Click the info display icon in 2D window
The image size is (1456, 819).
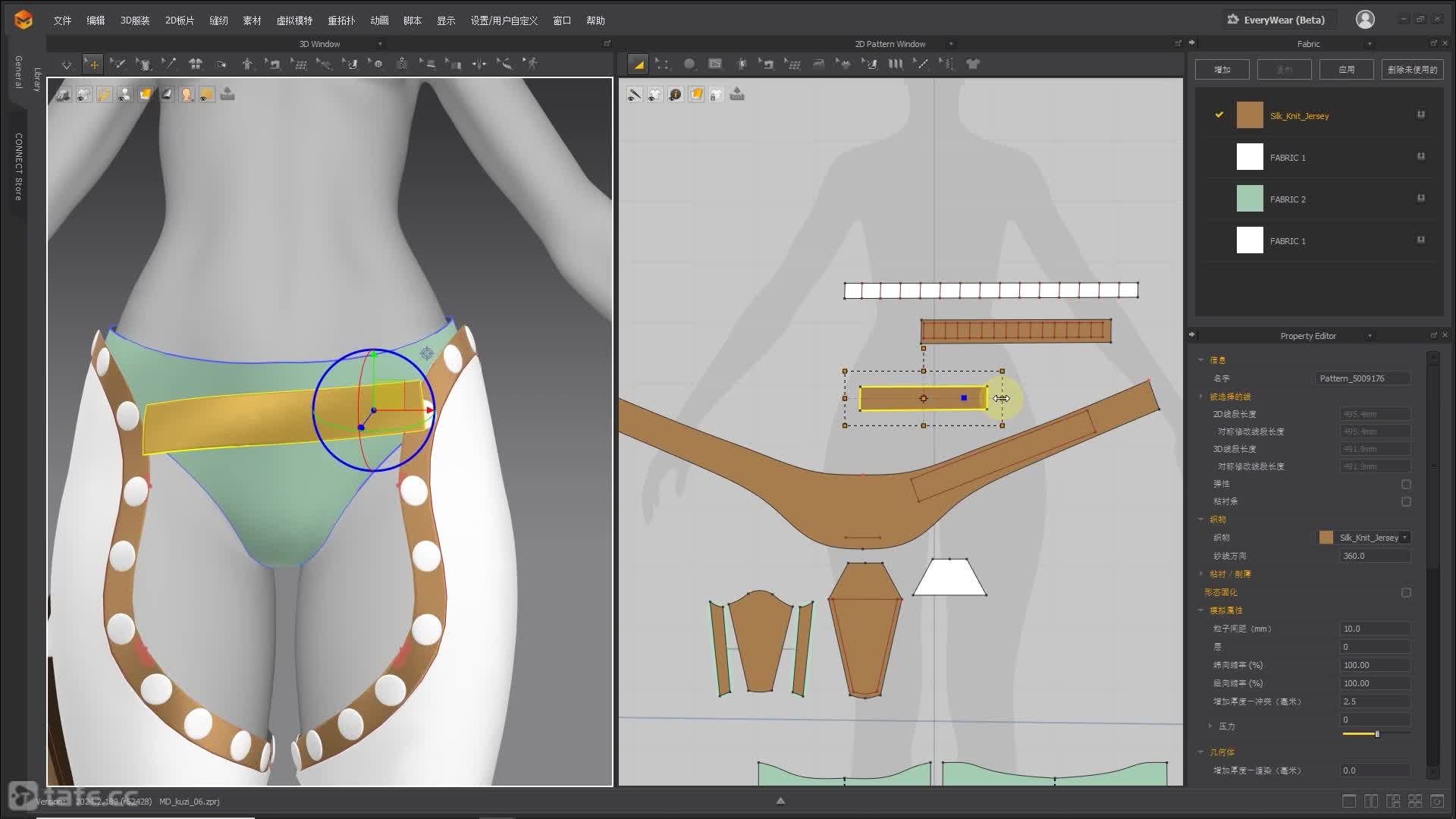(x=675, y=95)
